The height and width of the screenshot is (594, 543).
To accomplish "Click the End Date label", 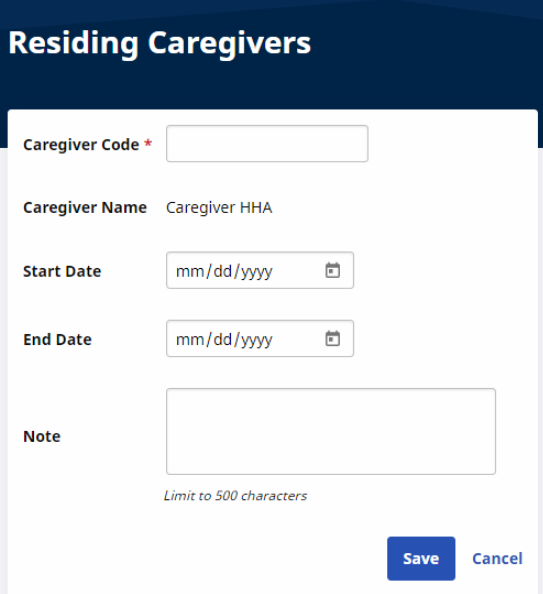I will tap(57, 339).
